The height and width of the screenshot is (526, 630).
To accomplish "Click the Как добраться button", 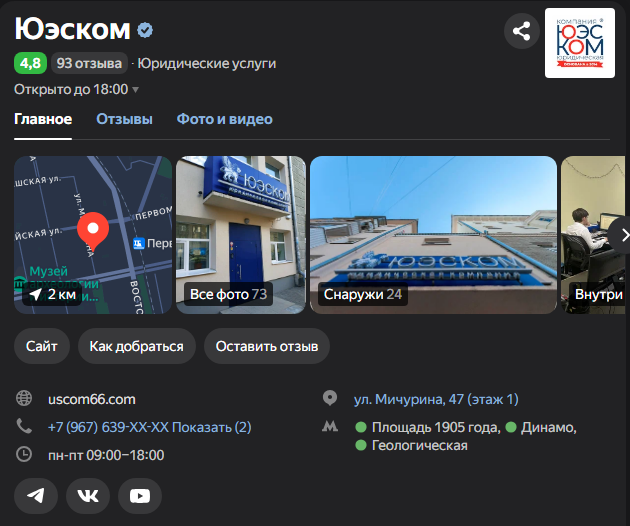I will [x=137, y=346].
